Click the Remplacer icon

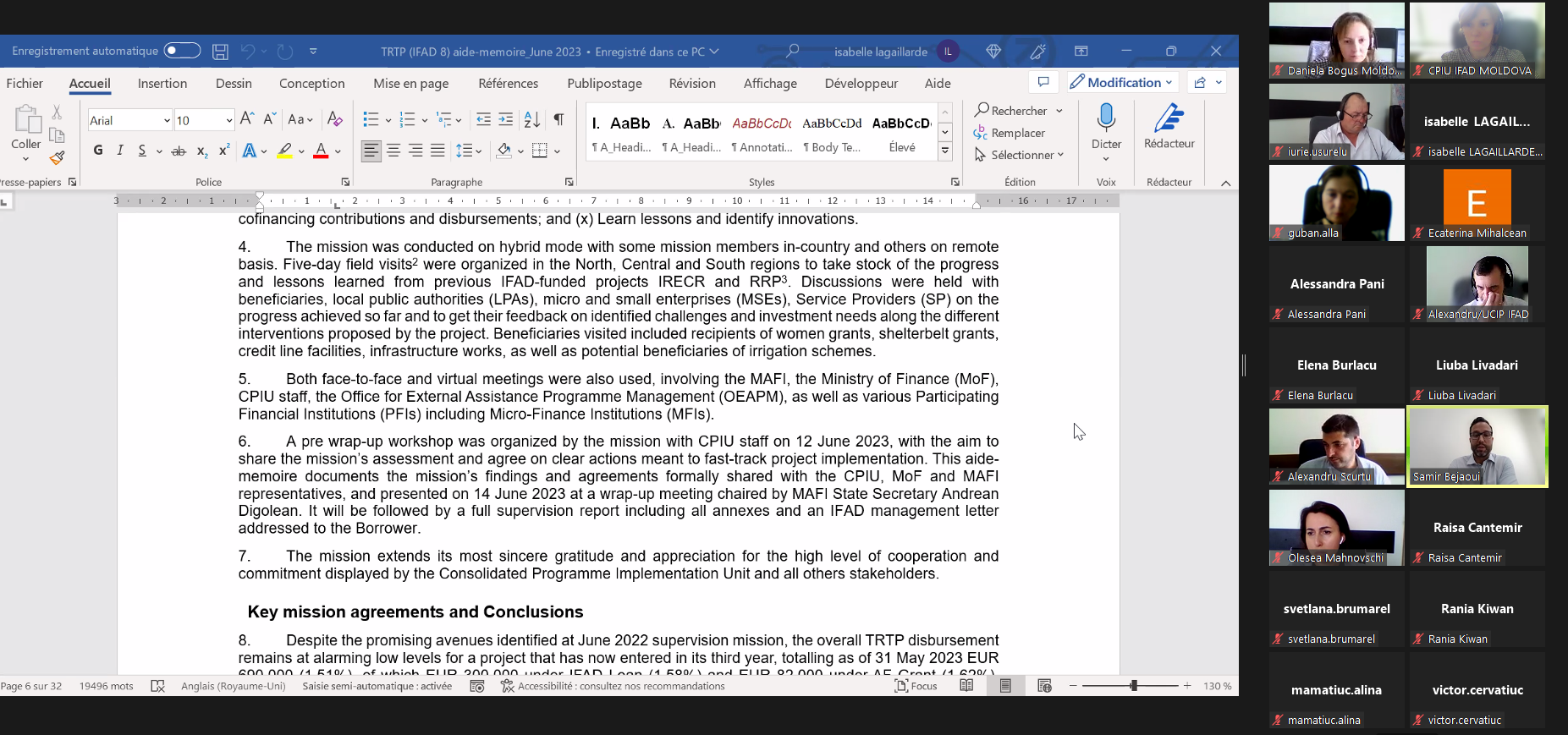pos(1010,133)
